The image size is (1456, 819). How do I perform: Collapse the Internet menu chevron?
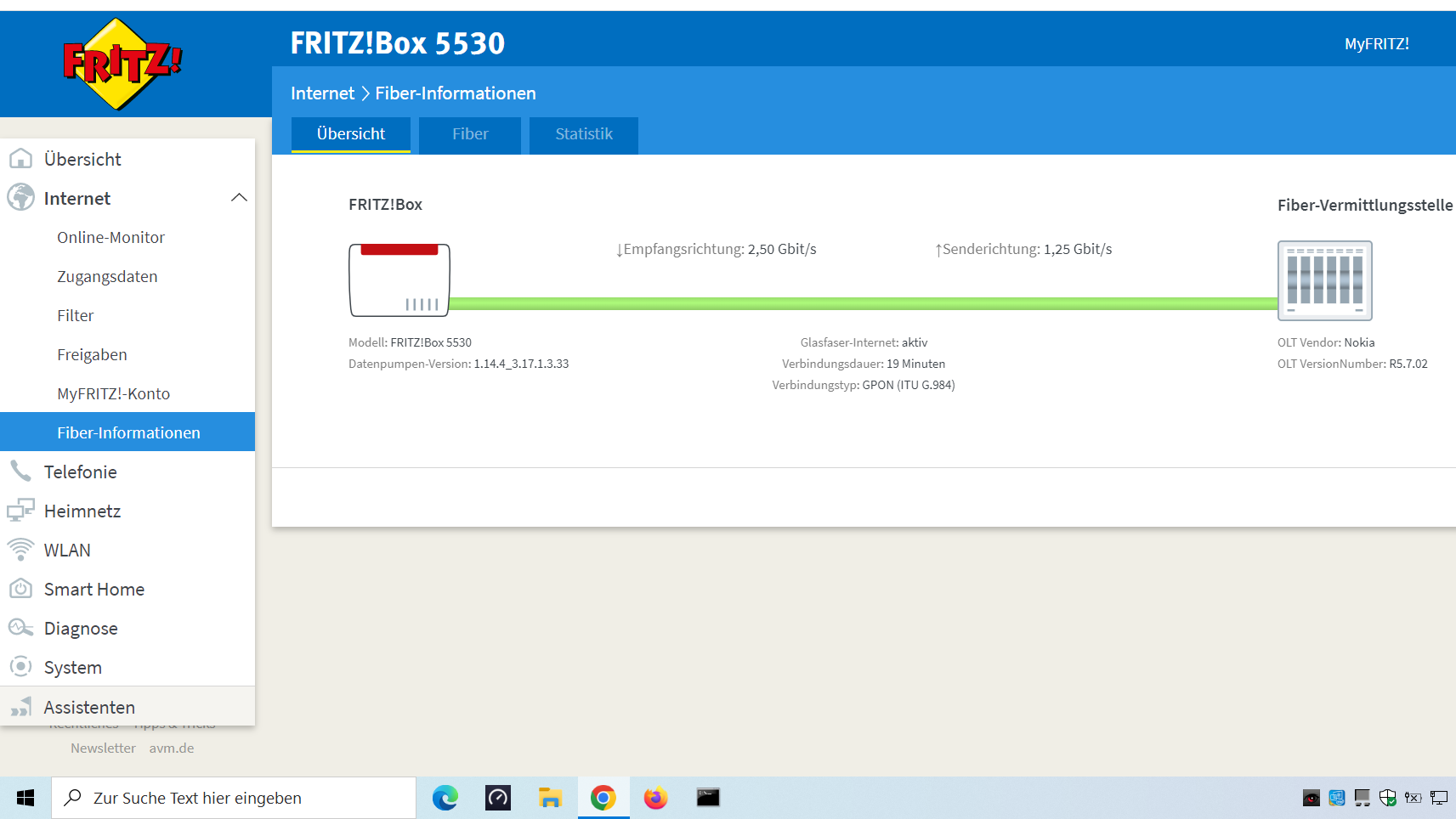click(239, 198)
